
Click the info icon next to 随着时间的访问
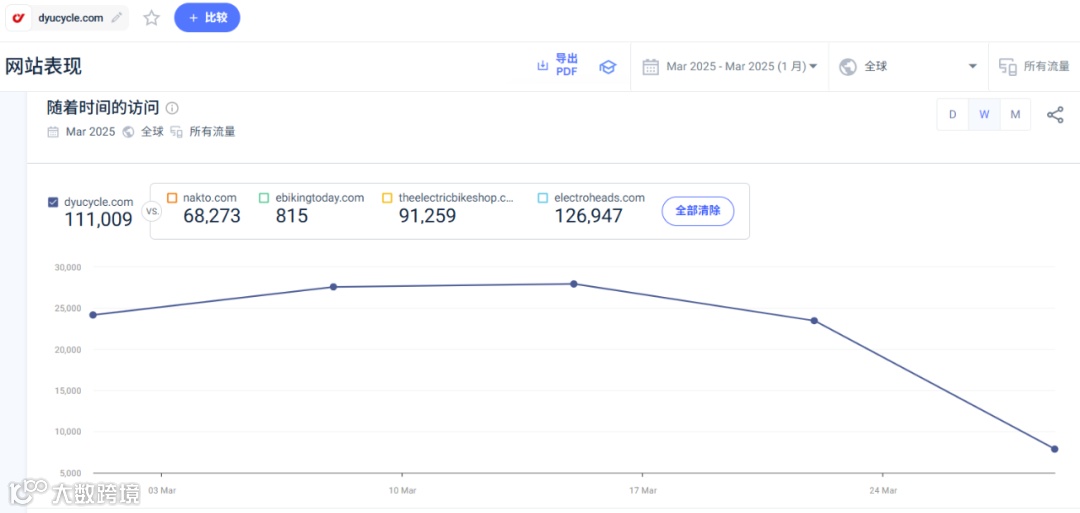coord(172,108)
